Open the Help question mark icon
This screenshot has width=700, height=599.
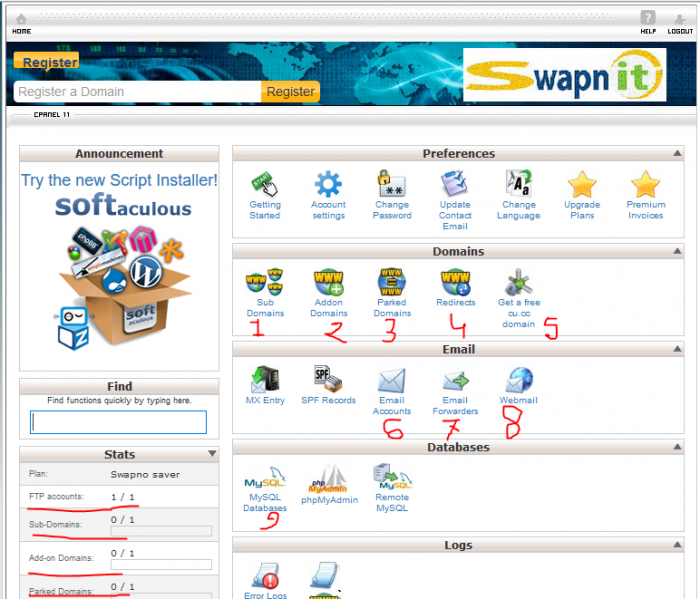point(648,18)
